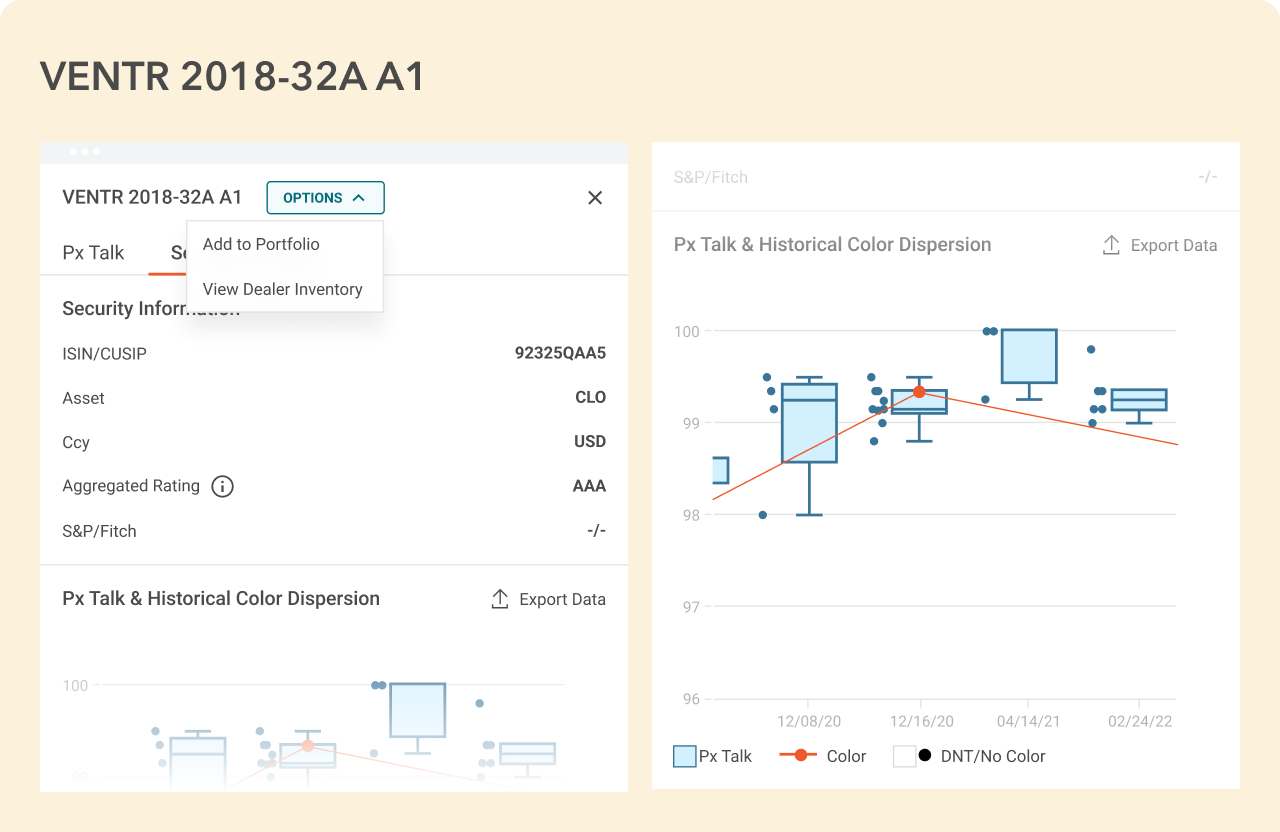
Task: Select Add to Portfolio from the menu
Action: (261, 244)
